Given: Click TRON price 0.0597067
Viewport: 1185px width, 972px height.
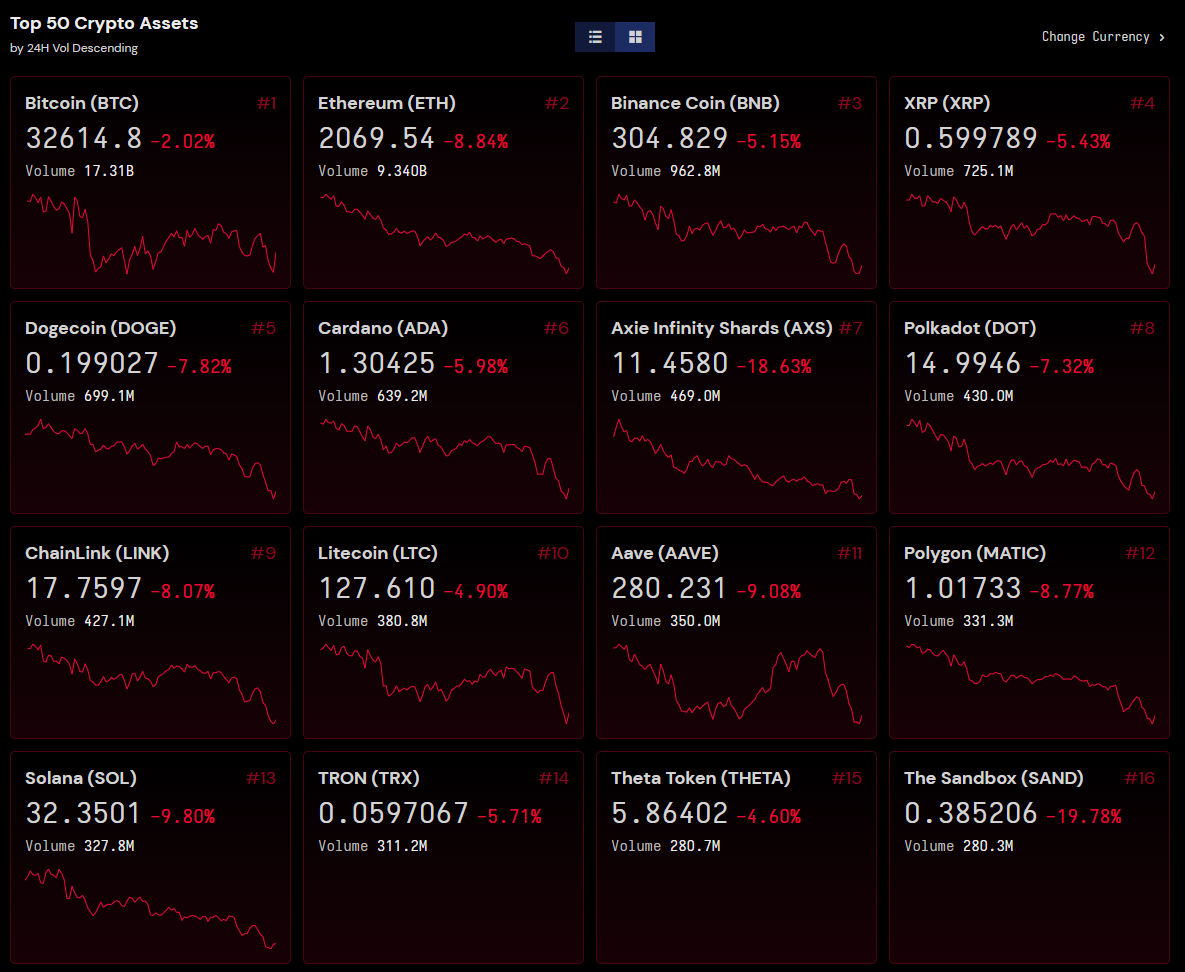Looking at the screenshot, I should click(x=394, y=813).
